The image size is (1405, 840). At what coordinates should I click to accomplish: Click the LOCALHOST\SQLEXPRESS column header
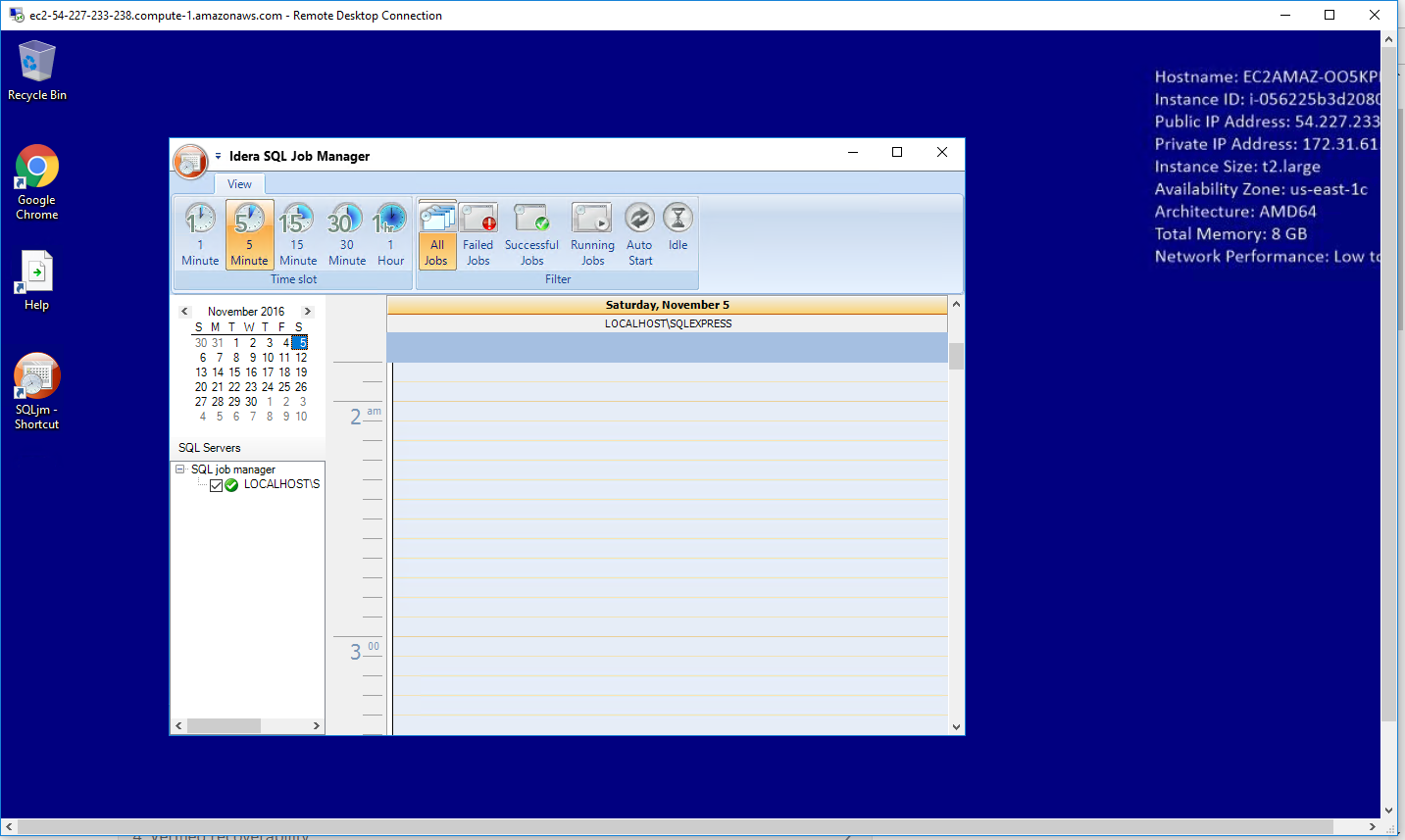668,323
